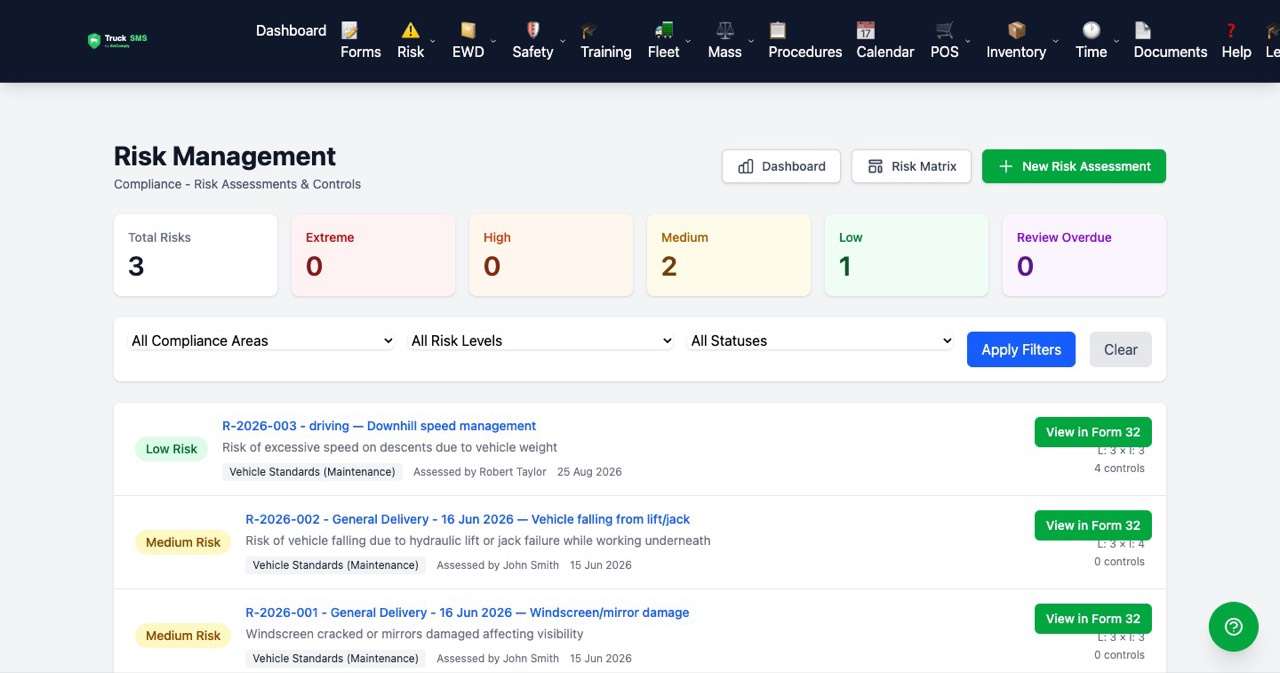Image resolution: width=1280 pixels, height=673 pixels.
Task: Click the Low Risk badge on R-2026-003
Action: [x=171, y=449]
